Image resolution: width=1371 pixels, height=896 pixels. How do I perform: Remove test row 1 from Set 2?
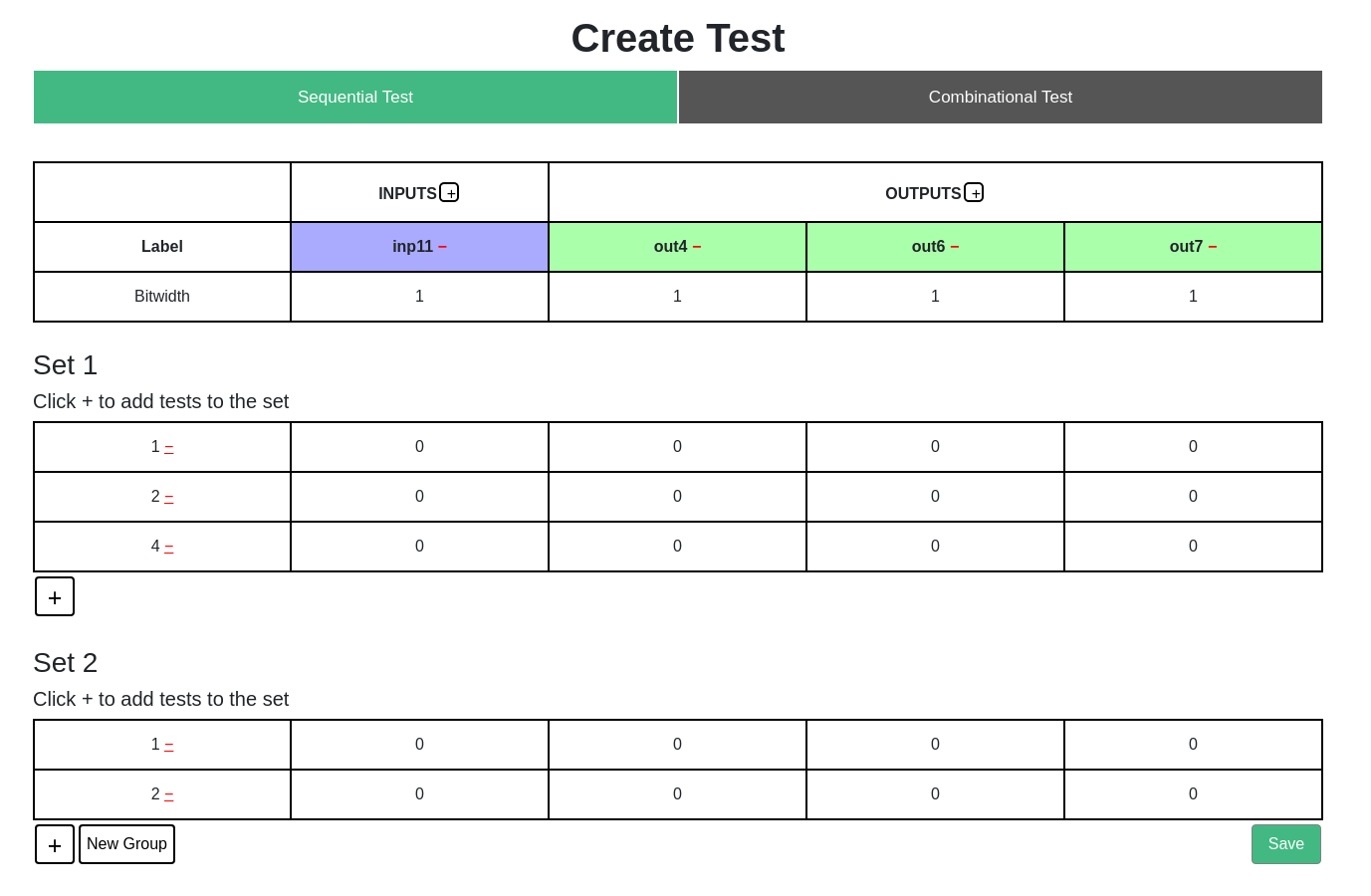click(167, 744)
